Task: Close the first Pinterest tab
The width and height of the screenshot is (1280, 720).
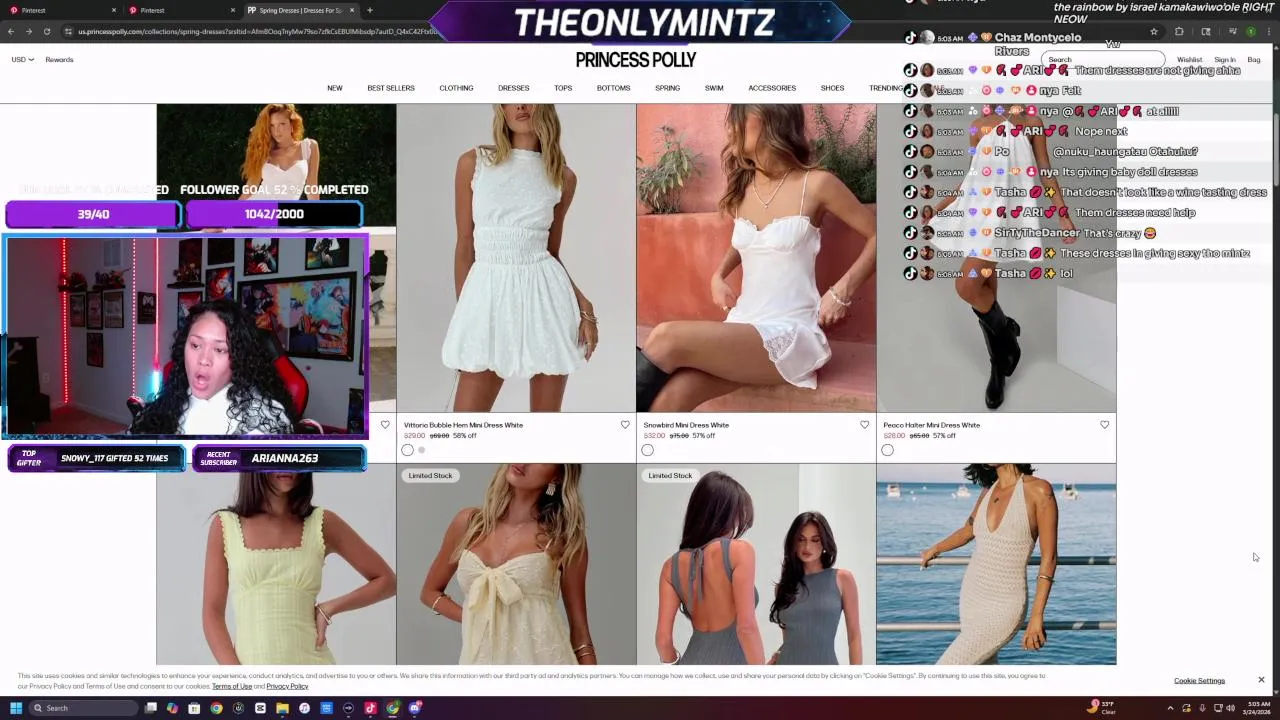Action: coord(113,10)
